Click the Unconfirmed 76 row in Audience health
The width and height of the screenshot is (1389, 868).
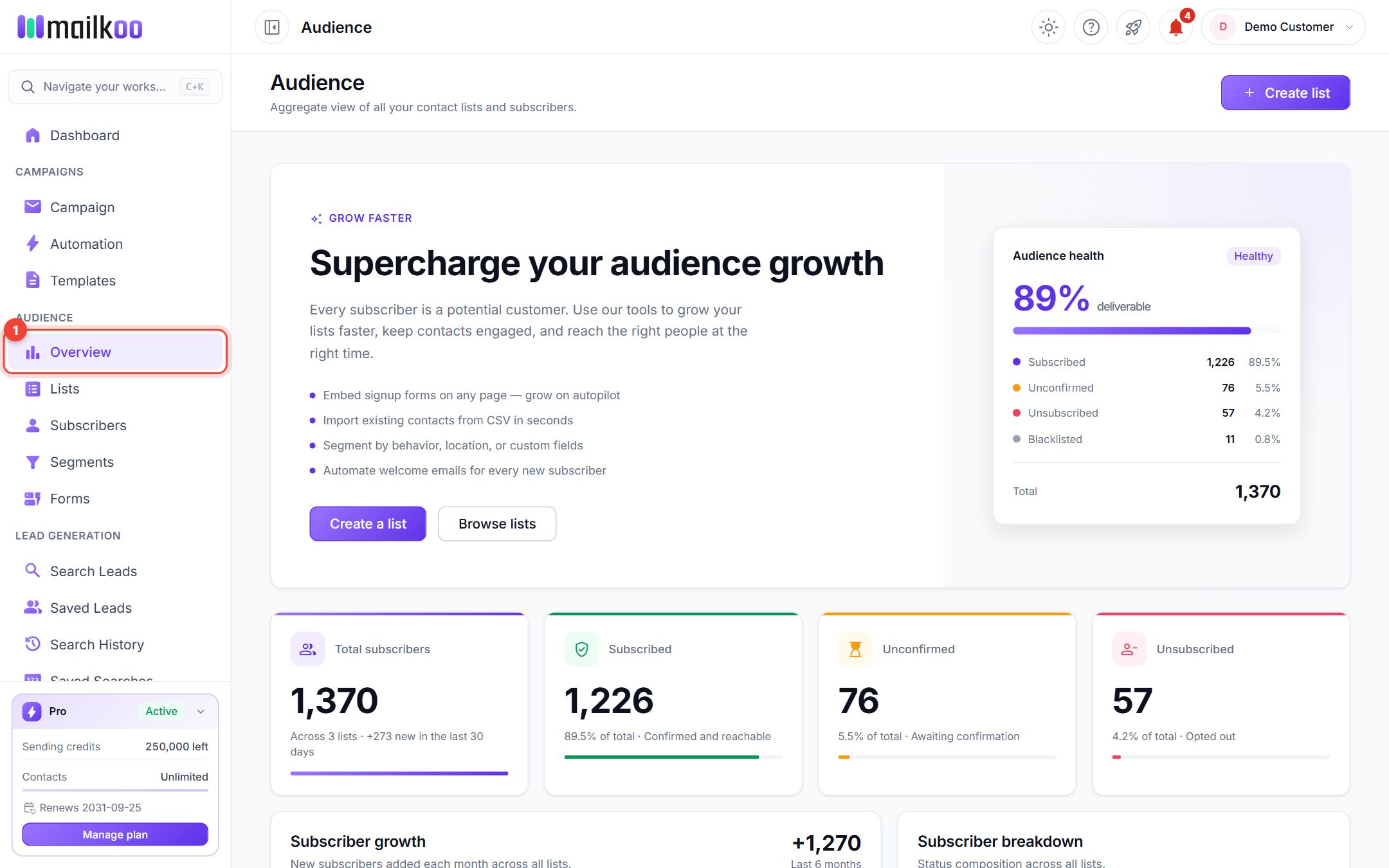[1146, 388]
